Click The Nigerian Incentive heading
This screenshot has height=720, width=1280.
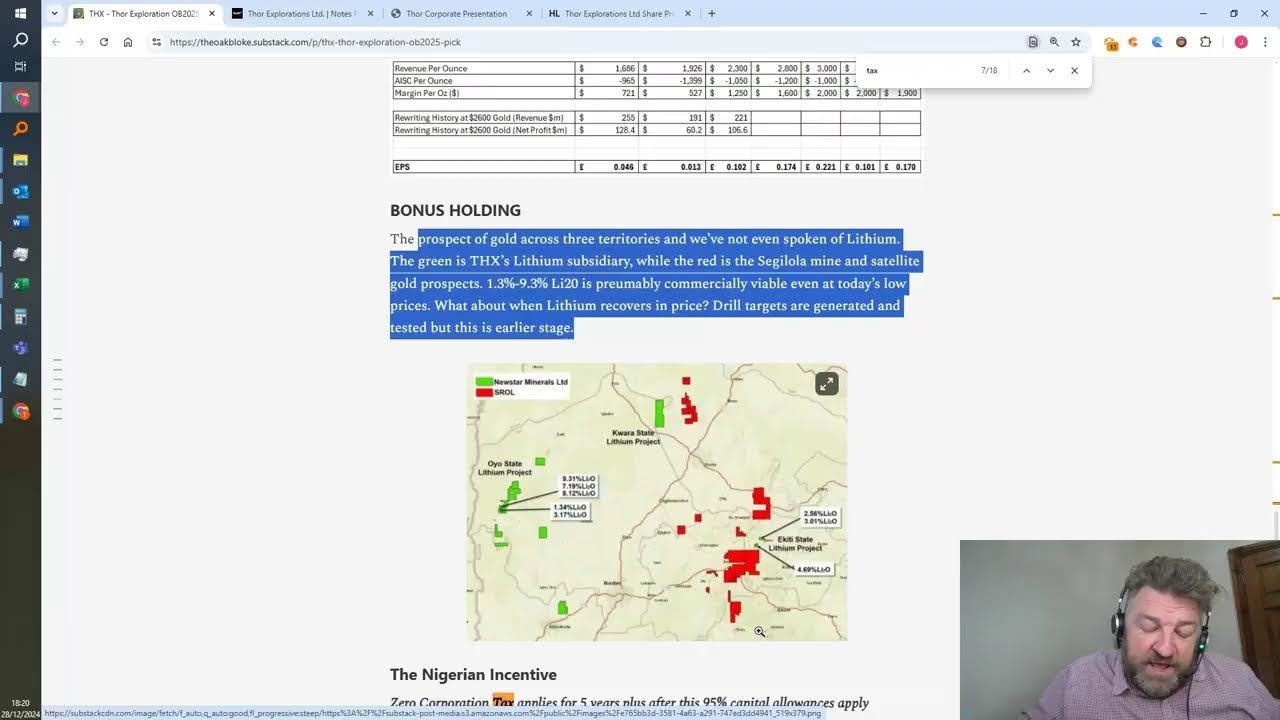(x=473, y=675)
